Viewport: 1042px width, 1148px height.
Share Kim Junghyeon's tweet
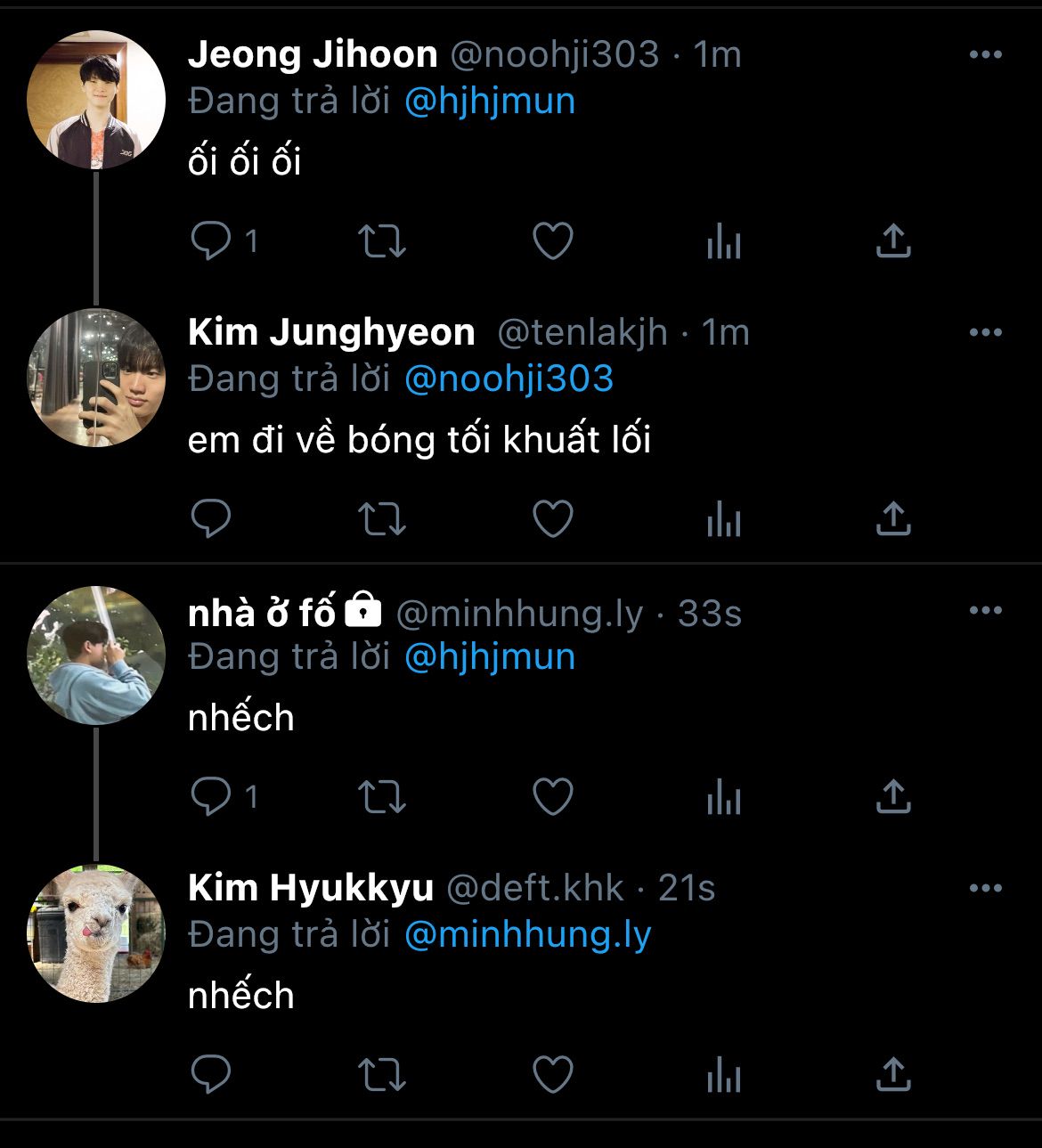893,519
